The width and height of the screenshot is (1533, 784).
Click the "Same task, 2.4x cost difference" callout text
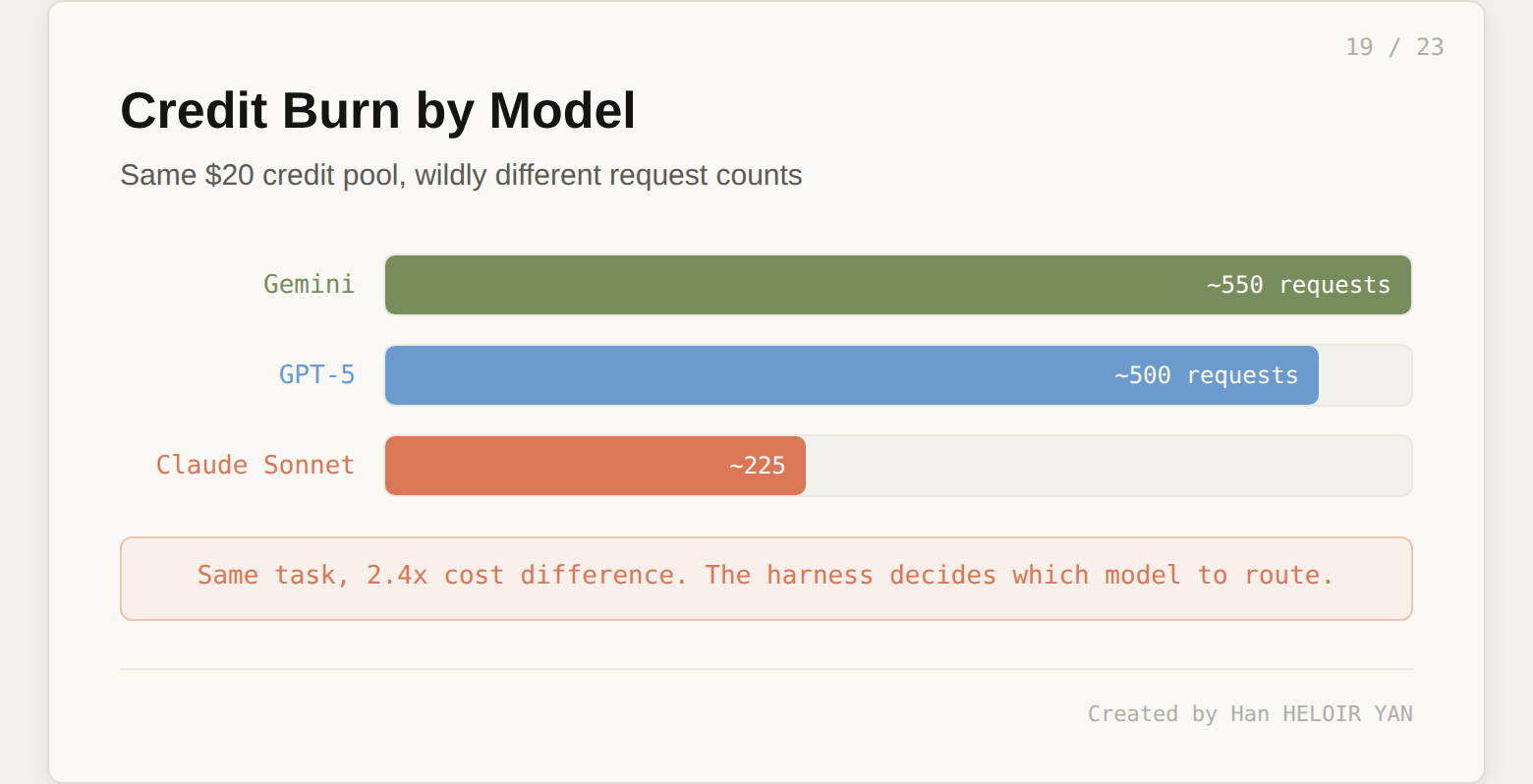tap(441, 576)
